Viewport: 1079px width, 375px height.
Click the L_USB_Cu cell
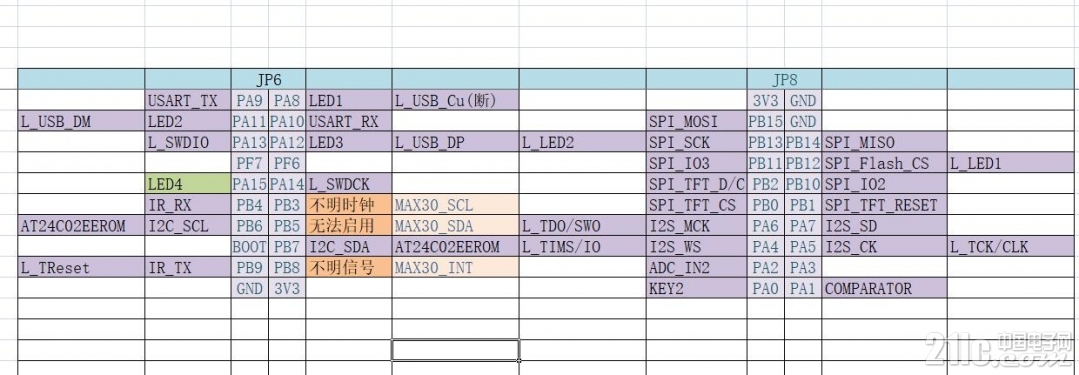pyautogui.click(x=456, y=100)
